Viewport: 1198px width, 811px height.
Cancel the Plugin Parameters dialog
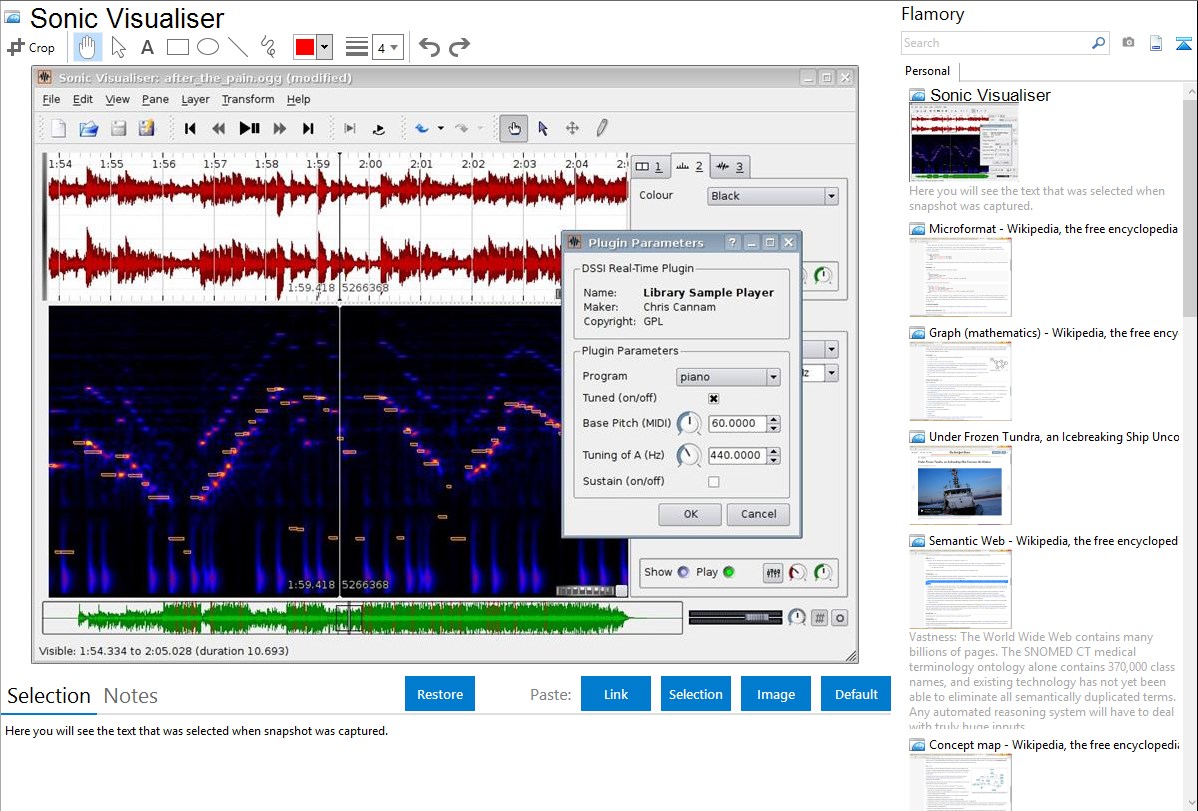coord(758,514)
